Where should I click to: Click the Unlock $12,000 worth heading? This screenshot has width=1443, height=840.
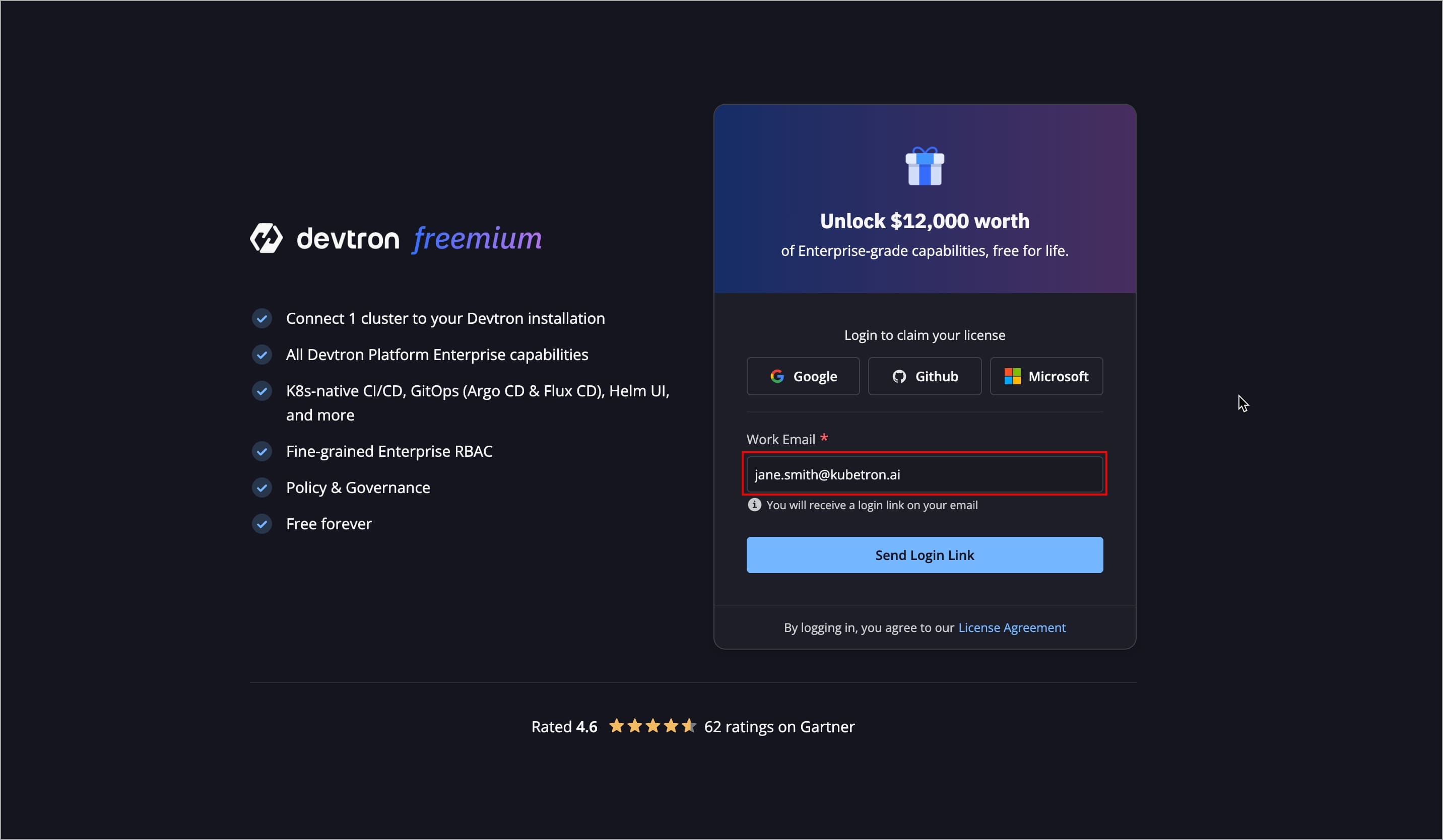(x=924, y=221)
